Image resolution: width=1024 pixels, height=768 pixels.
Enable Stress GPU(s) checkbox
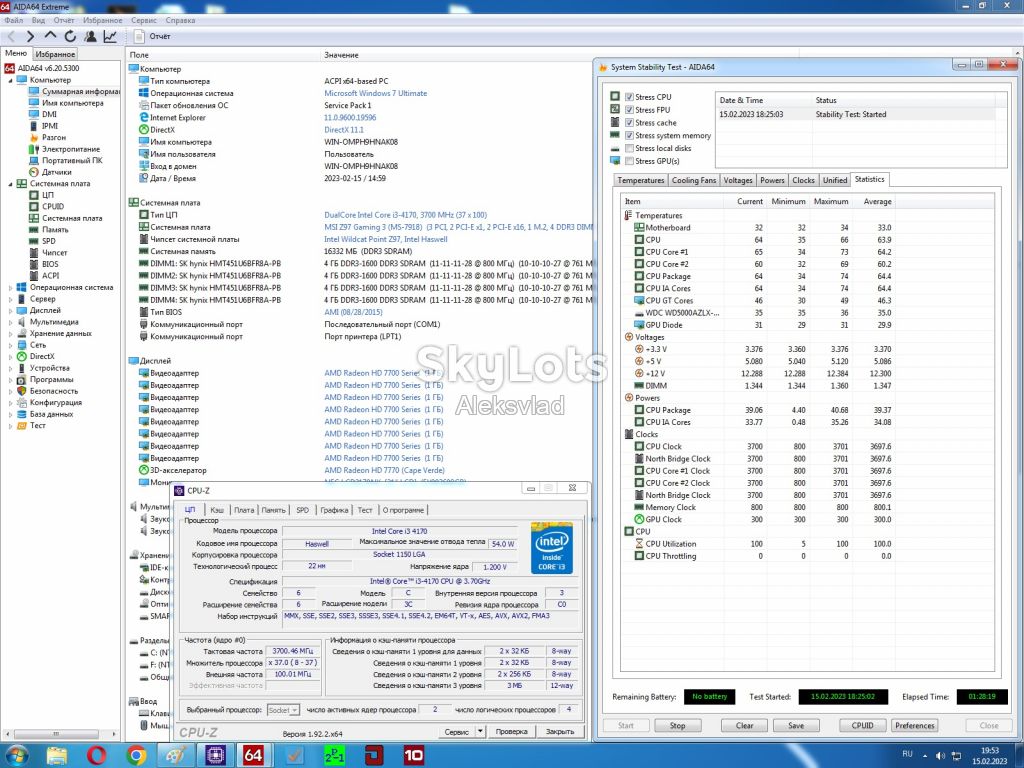629,161
